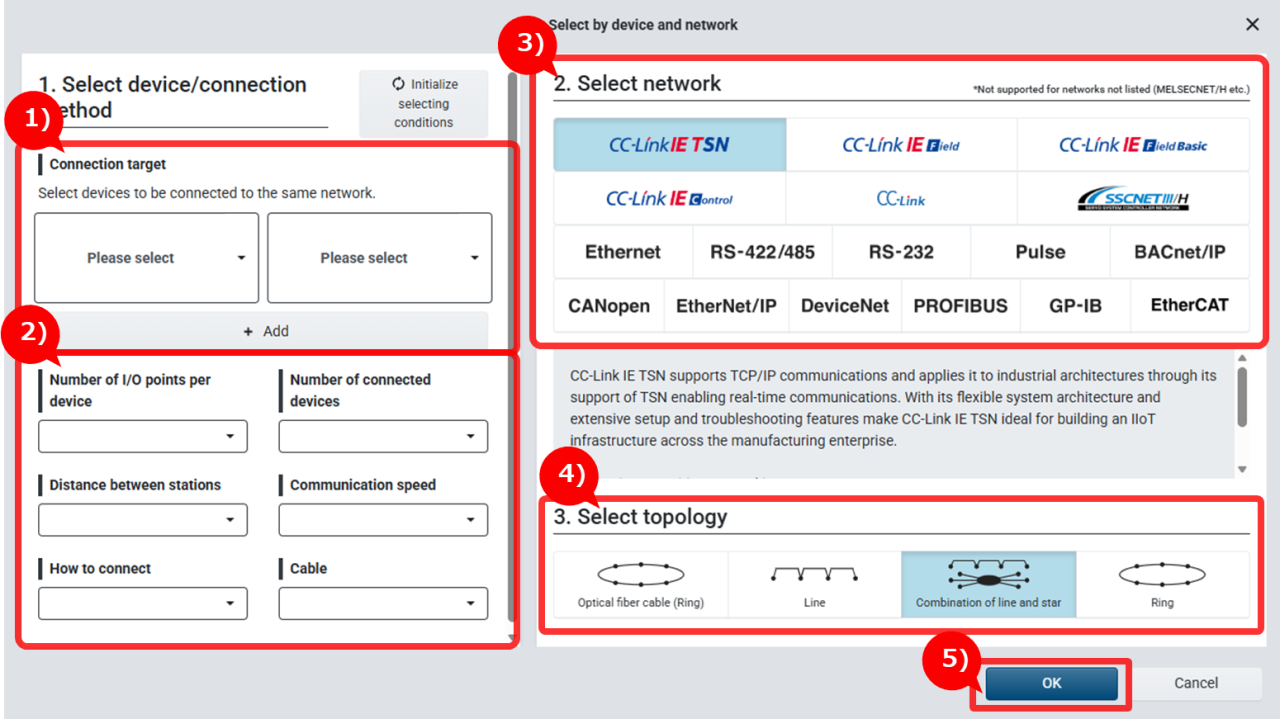Select the RS-232 network option
This screenshot has width=1280, height=719.
tap(901, 252)
